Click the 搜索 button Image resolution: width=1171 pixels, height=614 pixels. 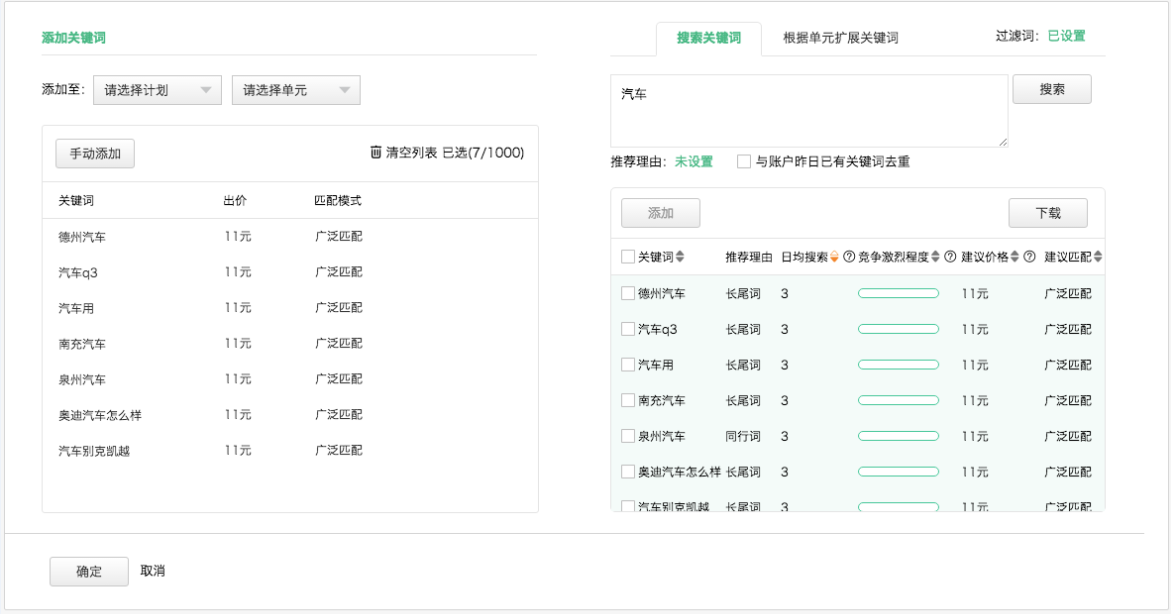[1052, 90]
